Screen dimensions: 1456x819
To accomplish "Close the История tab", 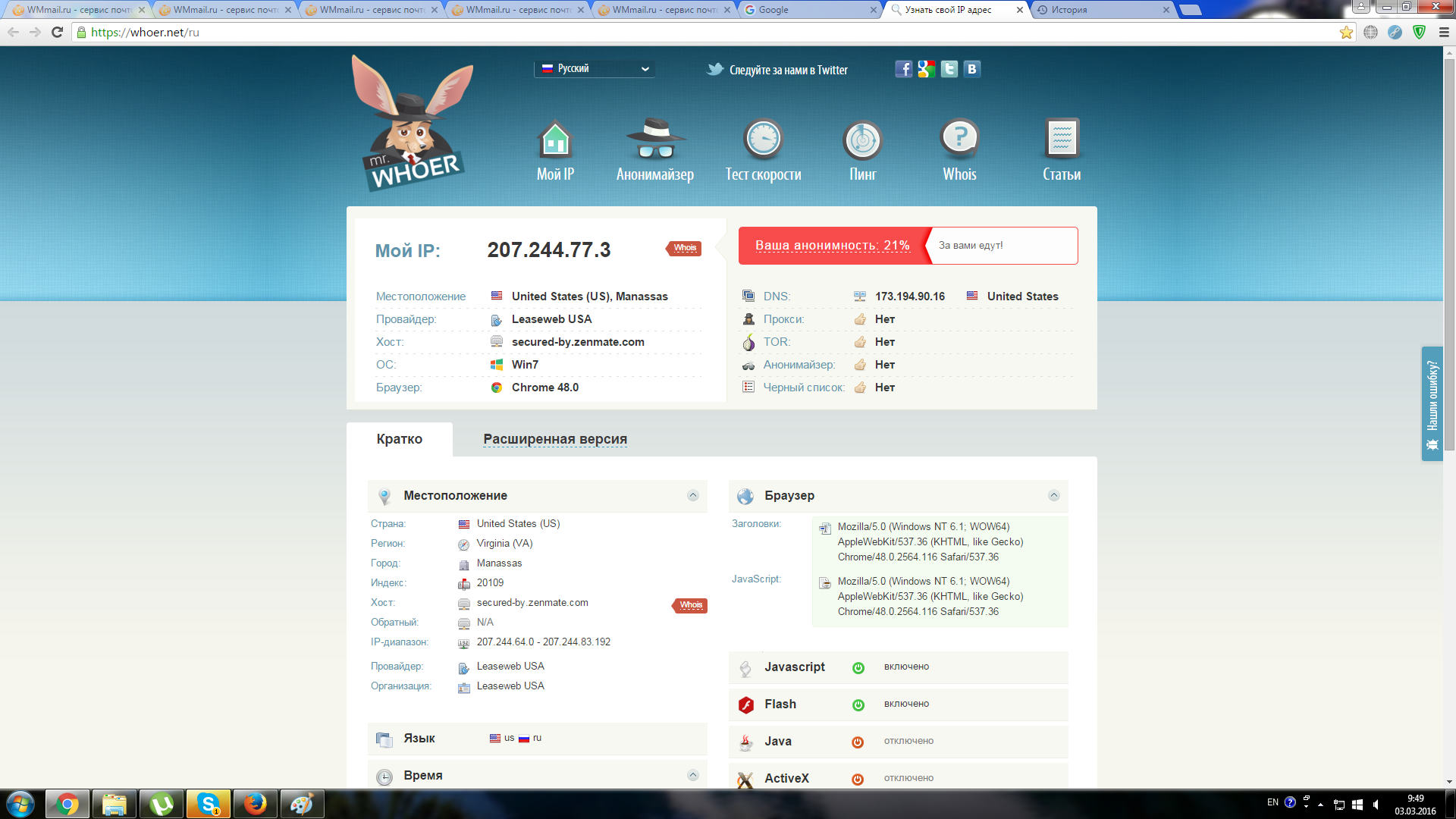I will (1166, 10).
